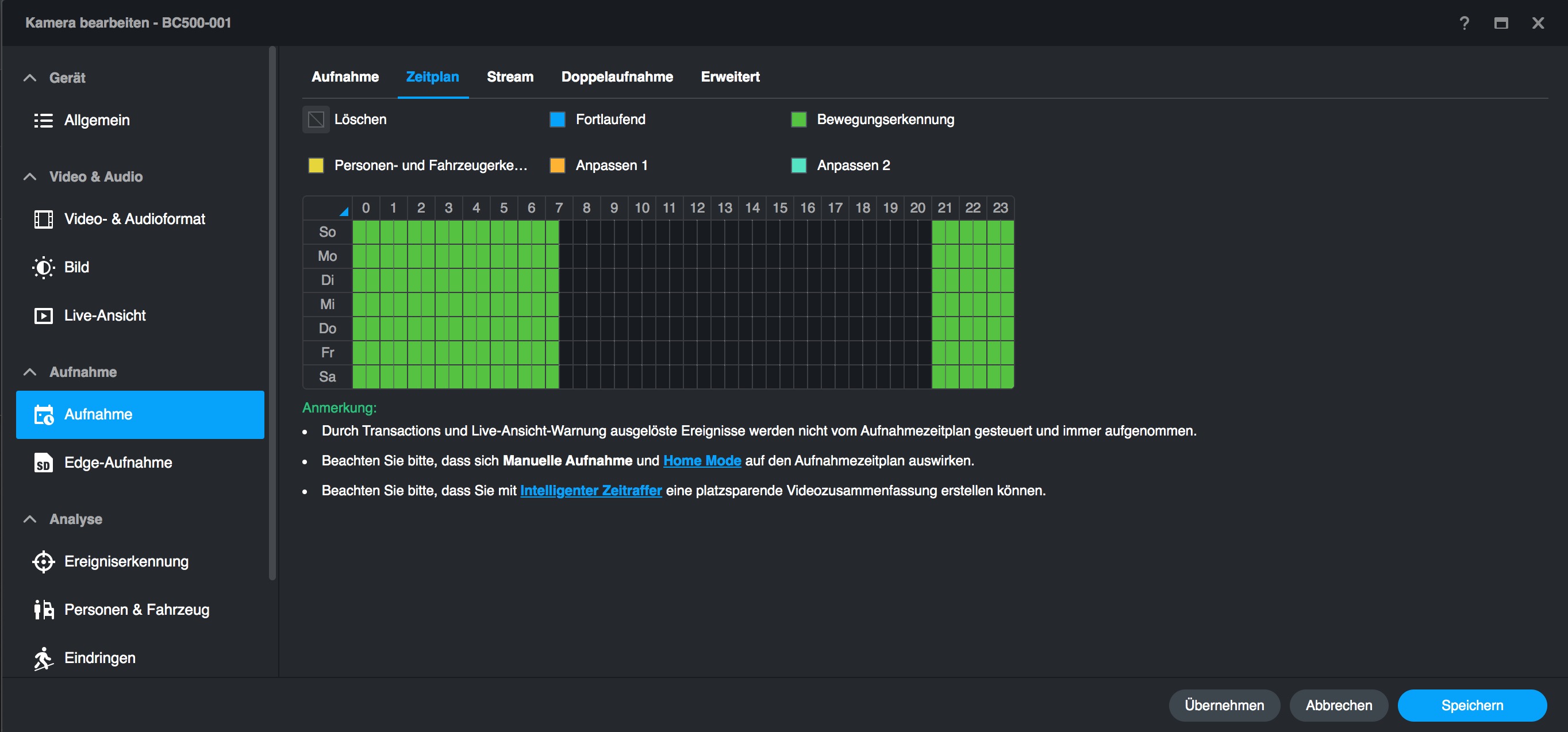Select the Personen & Fahrzeug icon
This screenshot has width=1568, height=732.
pyautogui.click(x=43, y=610)
